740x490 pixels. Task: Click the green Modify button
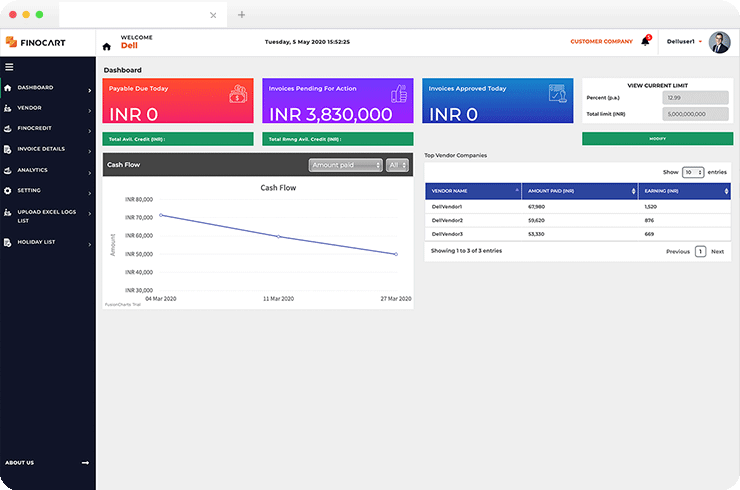click(657, 139)
